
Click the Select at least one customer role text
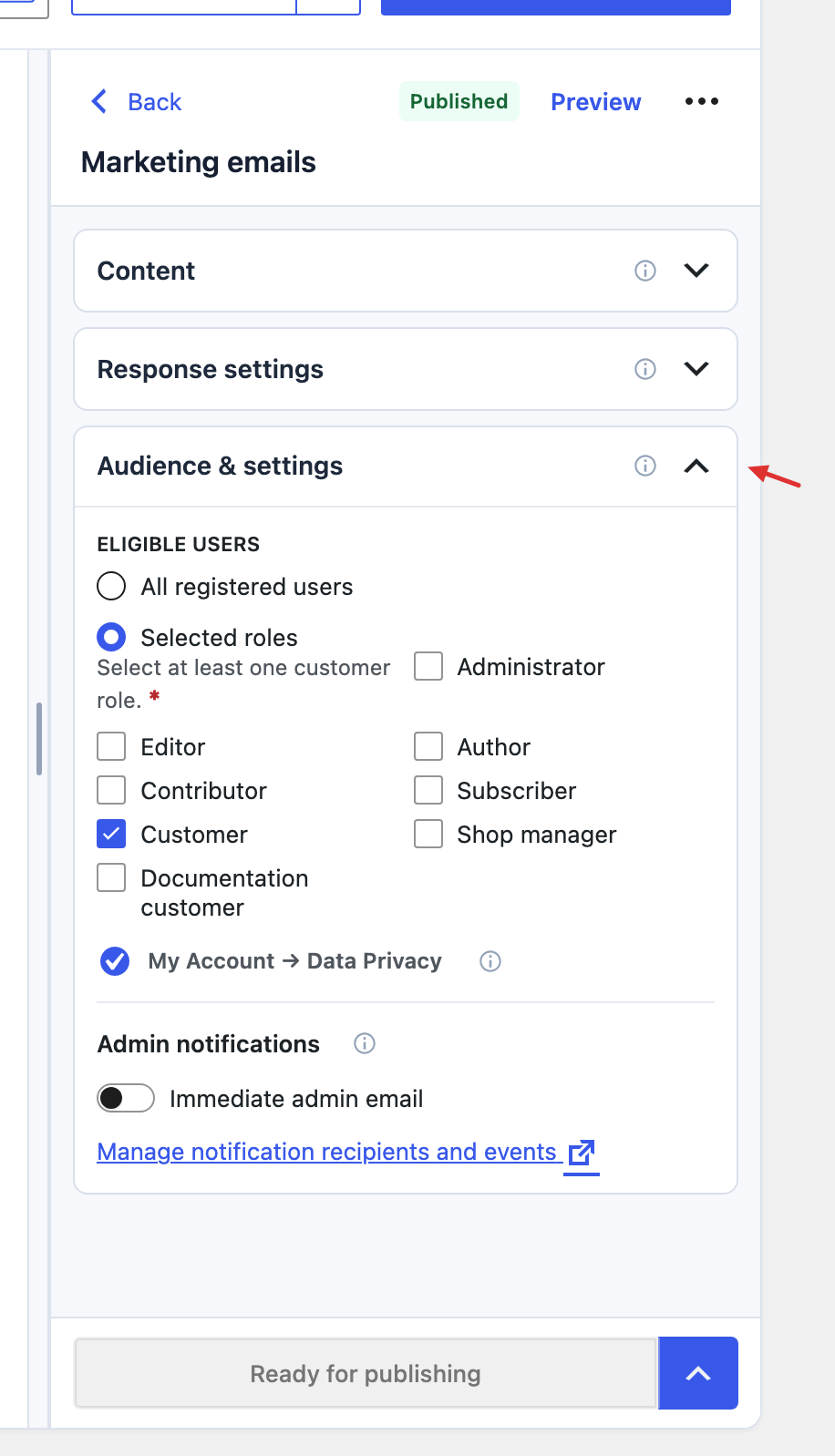point(243,683)
